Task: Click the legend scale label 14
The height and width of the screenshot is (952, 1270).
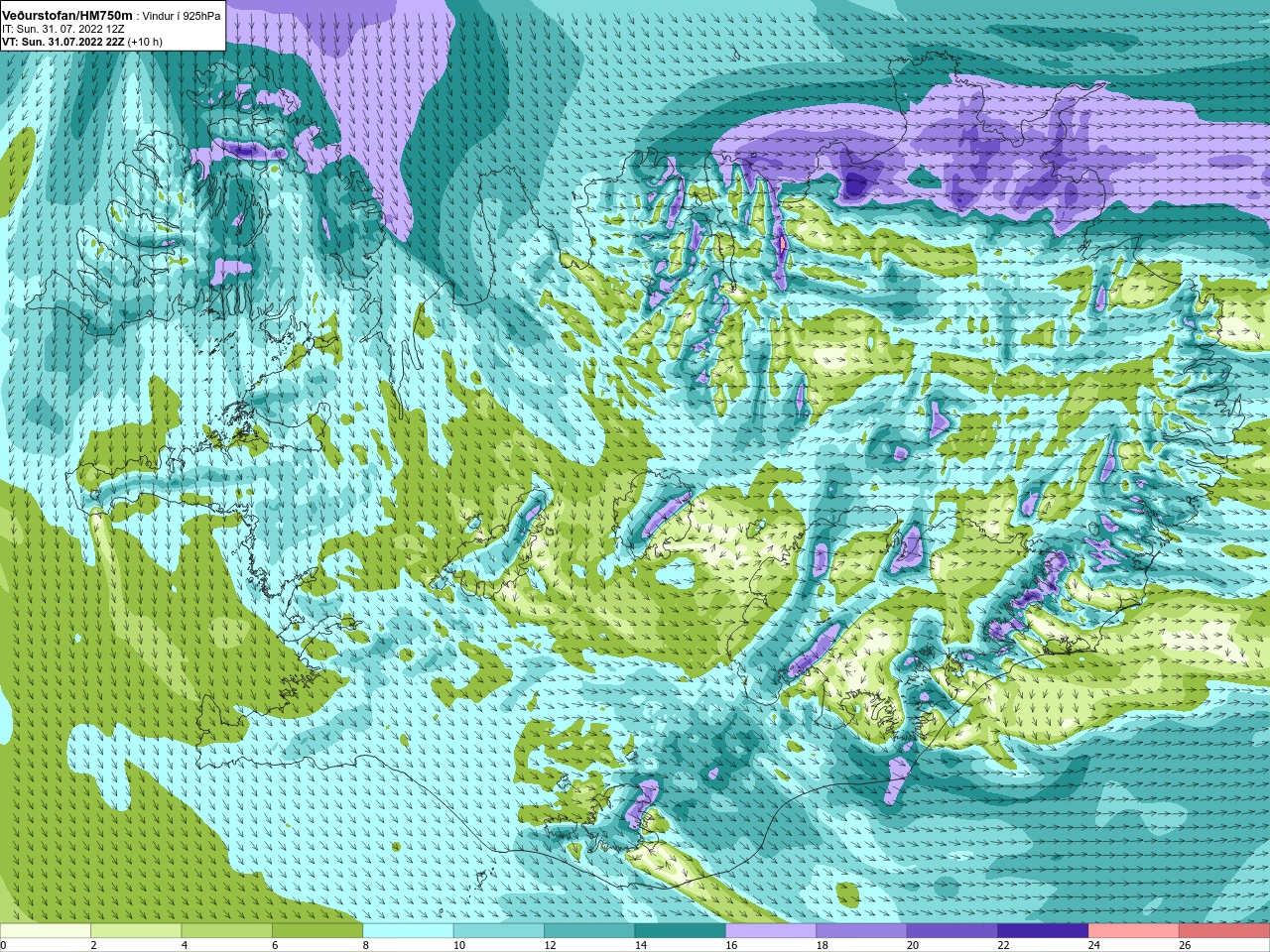Action: pos(641,946)
